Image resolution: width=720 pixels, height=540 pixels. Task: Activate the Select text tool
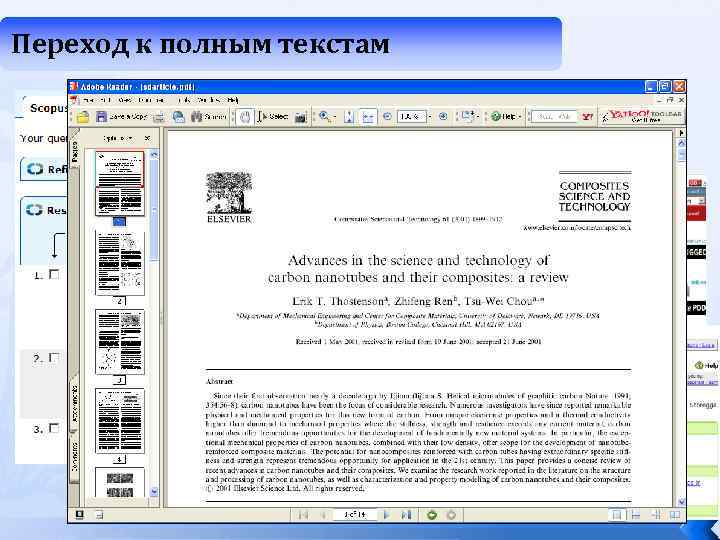(273, 117)
